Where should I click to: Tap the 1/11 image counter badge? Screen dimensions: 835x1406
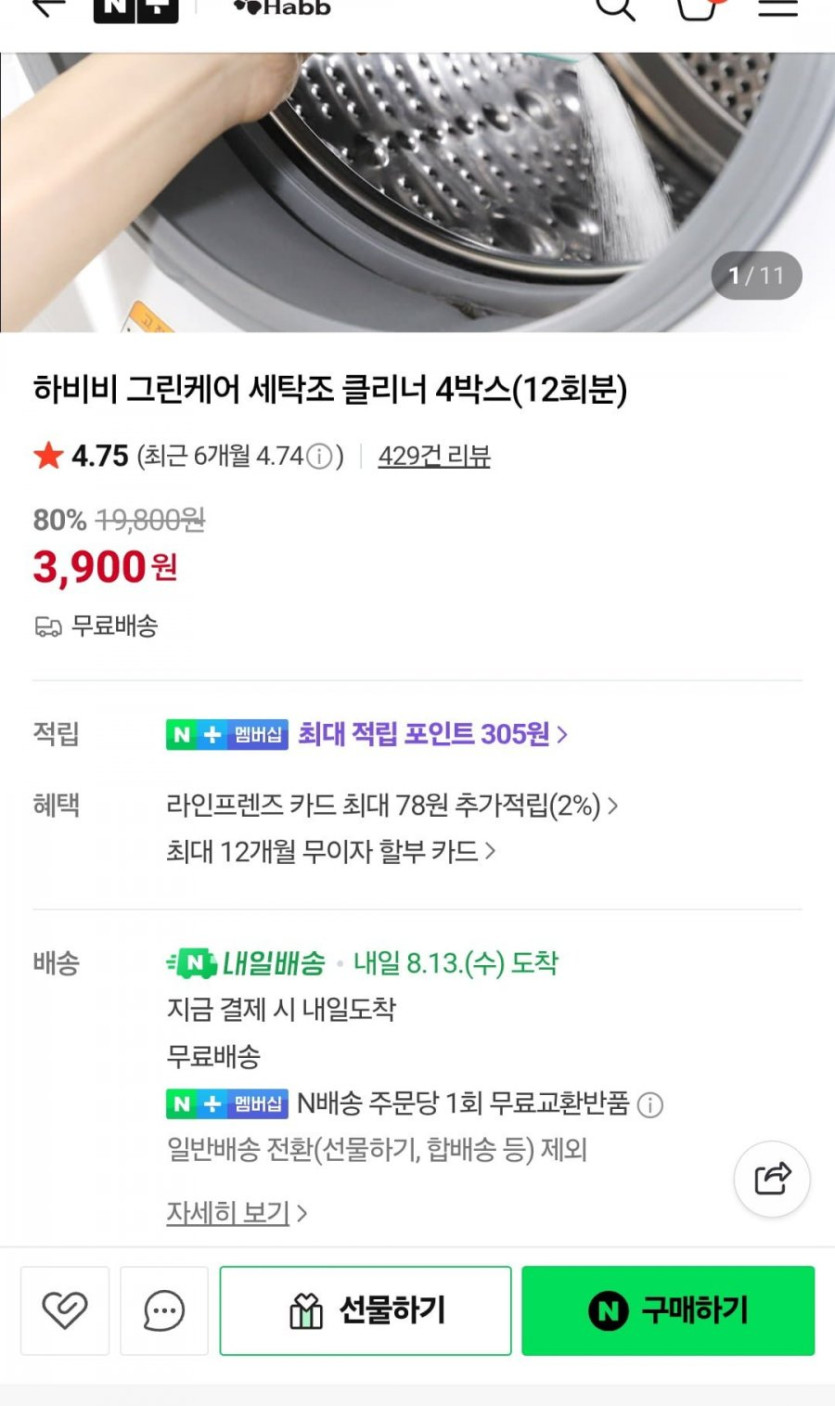tap(756, 276)
